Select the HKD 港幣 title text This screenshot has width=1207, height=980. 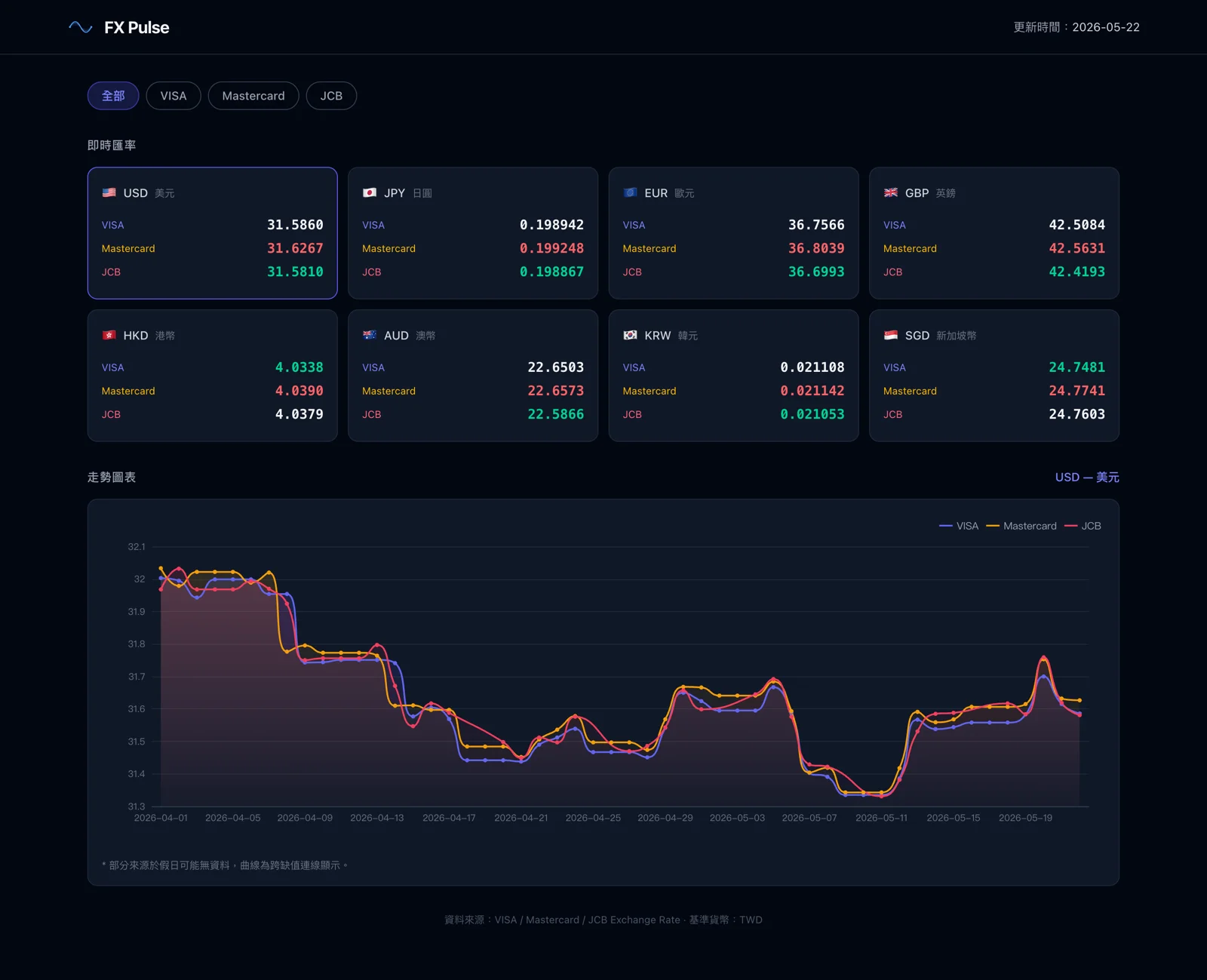point(149,335)
